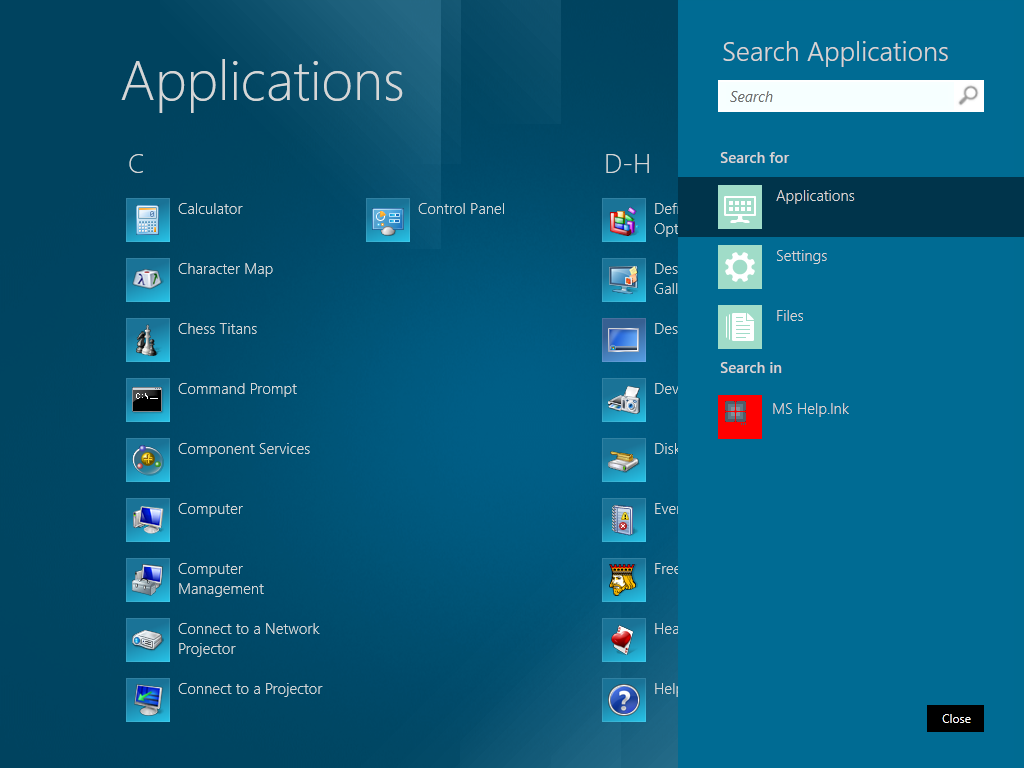Open the Hearts card game icon
The width and height of the screenshot is (1024, 768).
624,641
